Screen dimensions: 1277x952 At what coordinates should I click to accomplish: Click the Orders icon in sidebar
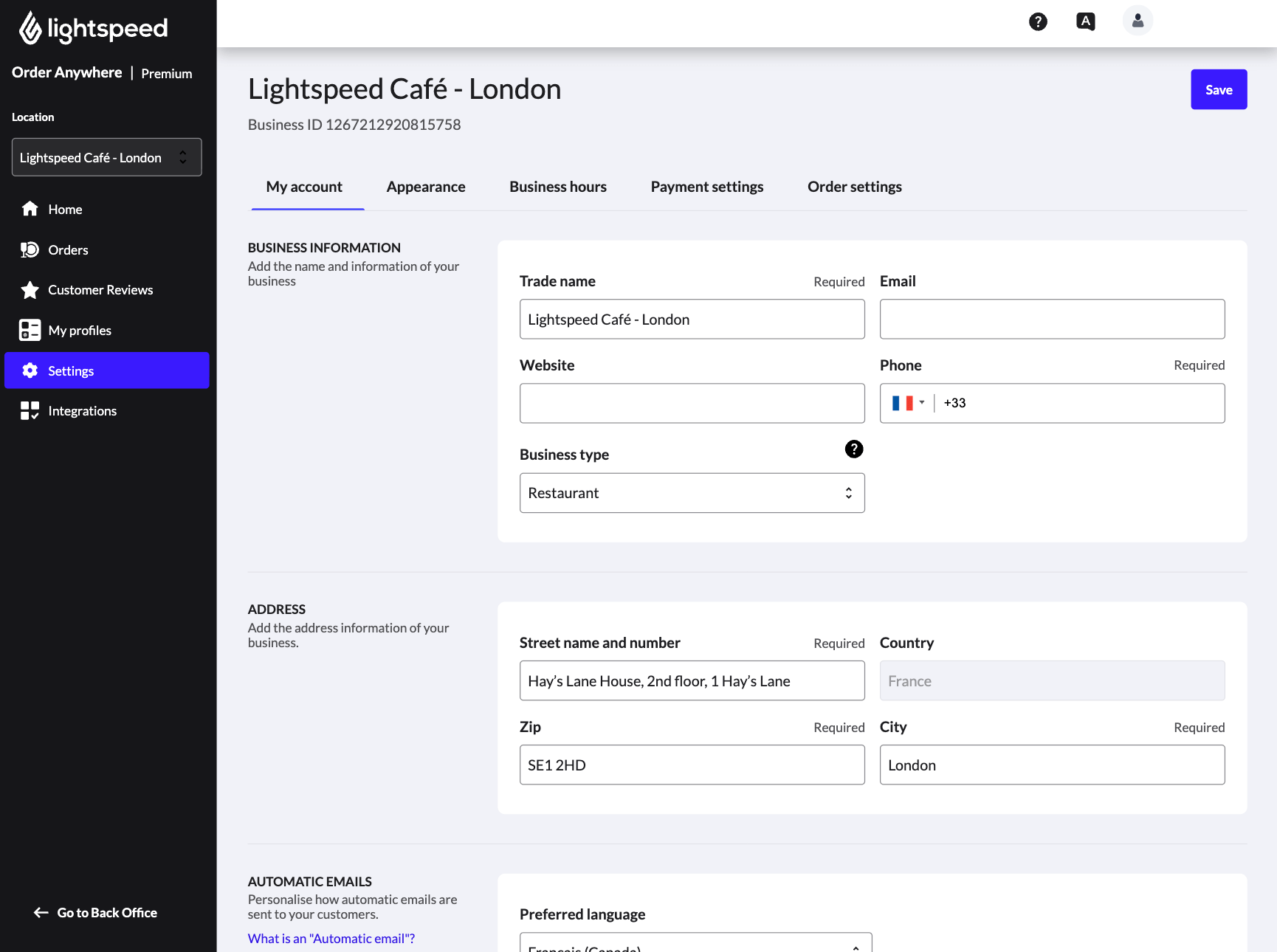point(30,249)
